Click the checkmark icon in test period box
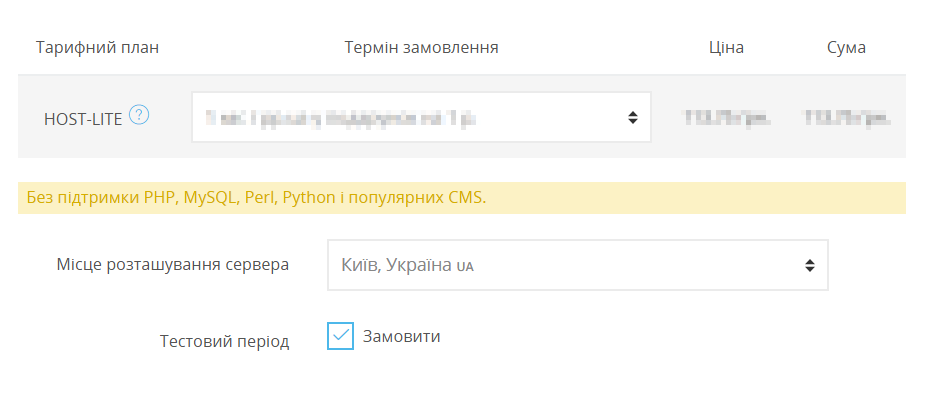The height and width of the screenshot is (399, 927). (x=340, y=335)
